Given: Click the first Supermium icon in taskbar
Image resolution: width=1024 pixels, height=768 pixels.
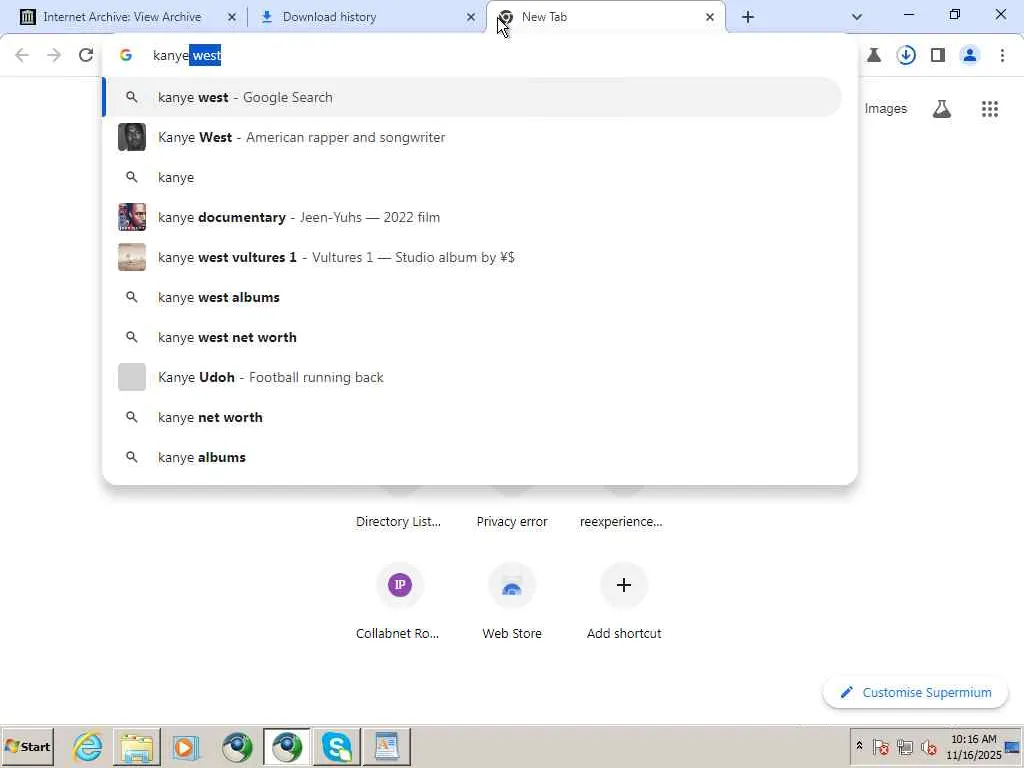Looking at the screenshot, I should point(237,746).
